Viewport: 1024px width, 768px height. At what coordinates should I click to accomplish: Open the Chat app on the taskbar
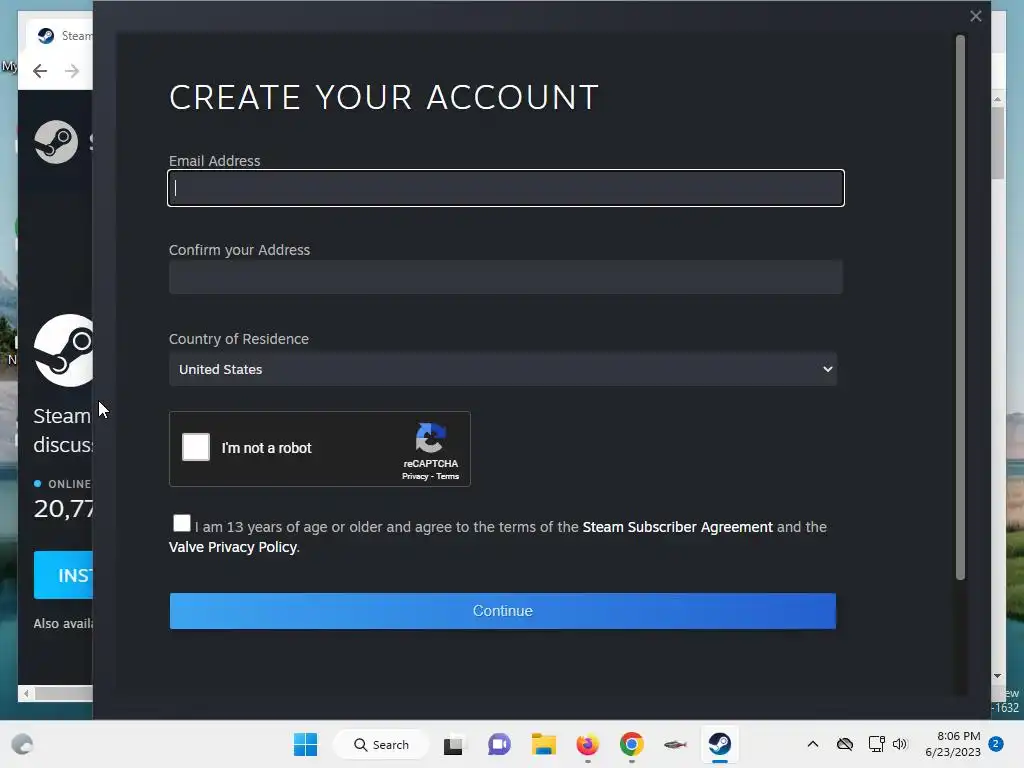(x=499, y=744)
